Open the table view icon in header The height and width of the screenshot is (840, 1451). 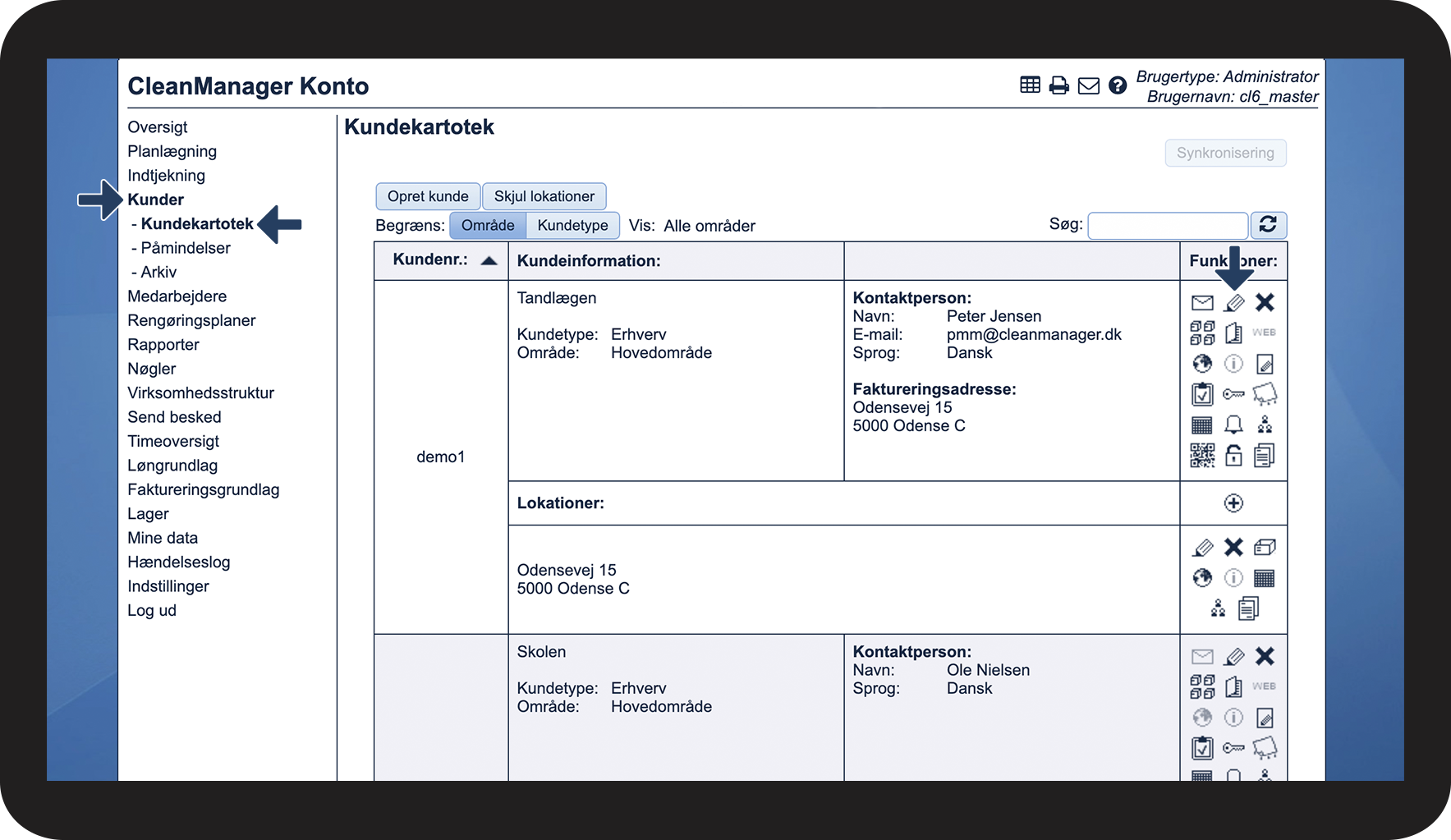1030,85
